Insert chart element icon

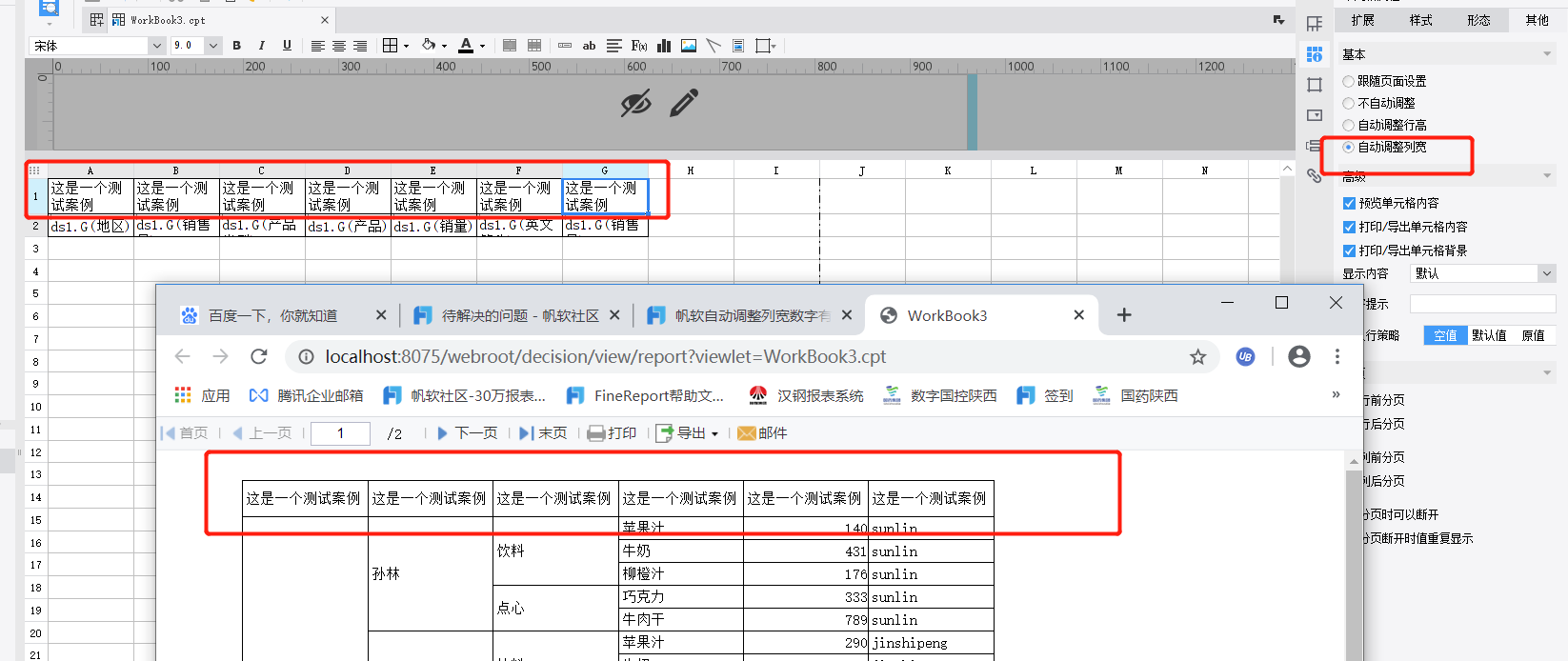664,46
